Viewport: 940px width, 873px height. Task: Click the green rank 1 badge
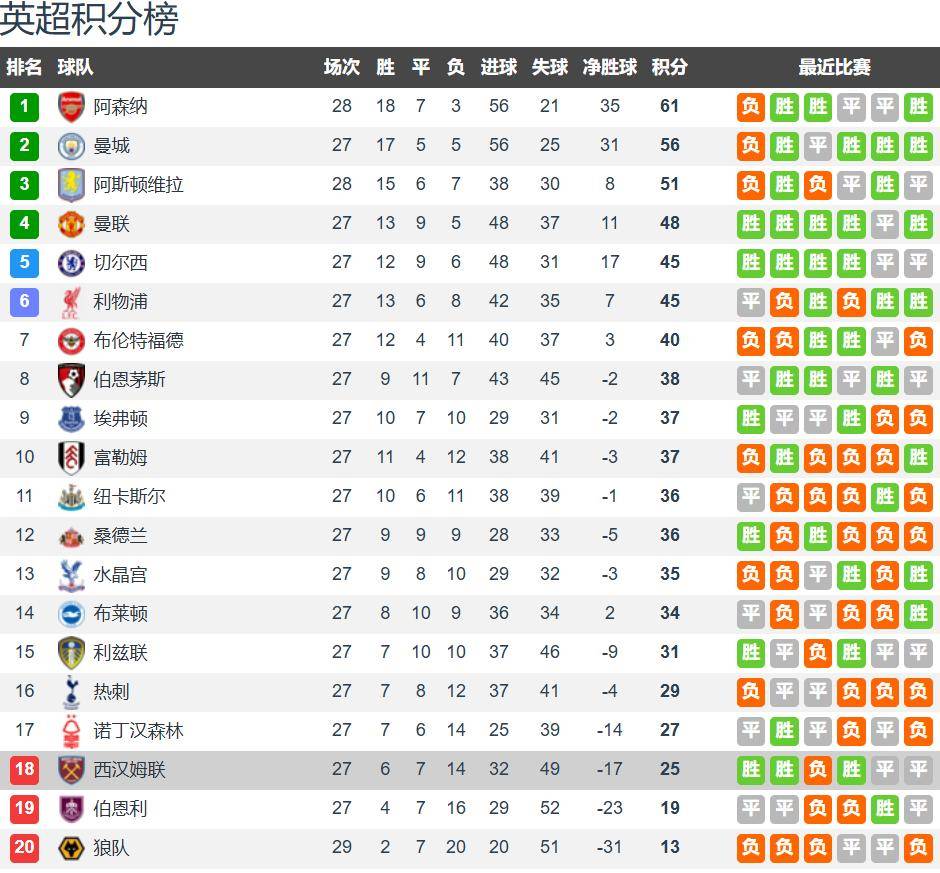24,107
